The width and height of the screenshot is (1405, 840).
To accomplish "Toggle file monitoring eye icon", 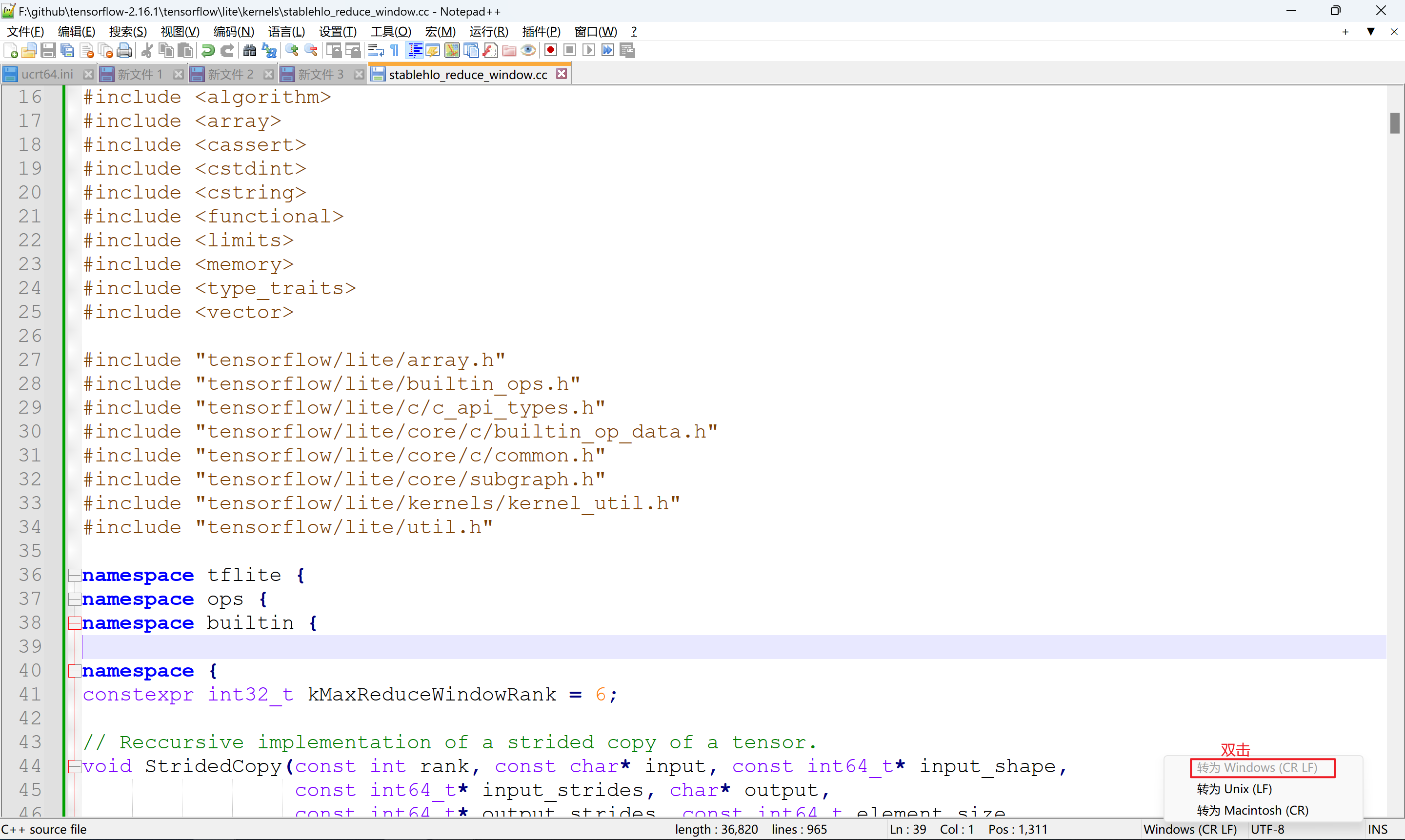I will (x=529, y=51).
